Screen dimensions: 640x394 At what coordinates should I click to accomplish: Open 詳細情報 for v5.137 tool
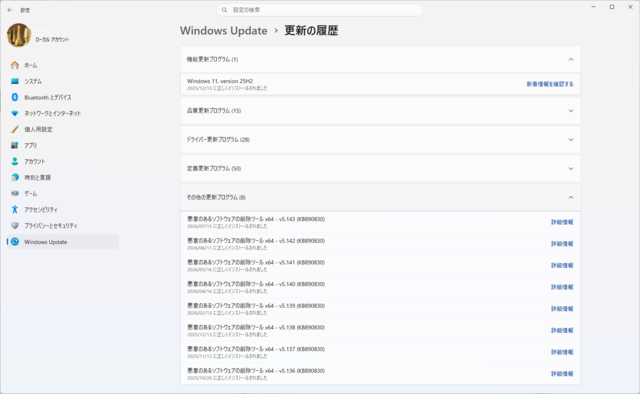562,352
